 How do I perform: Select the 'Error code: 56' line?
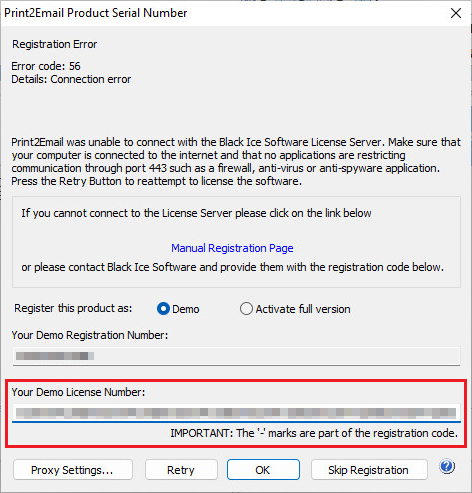[x=46, y=66]
